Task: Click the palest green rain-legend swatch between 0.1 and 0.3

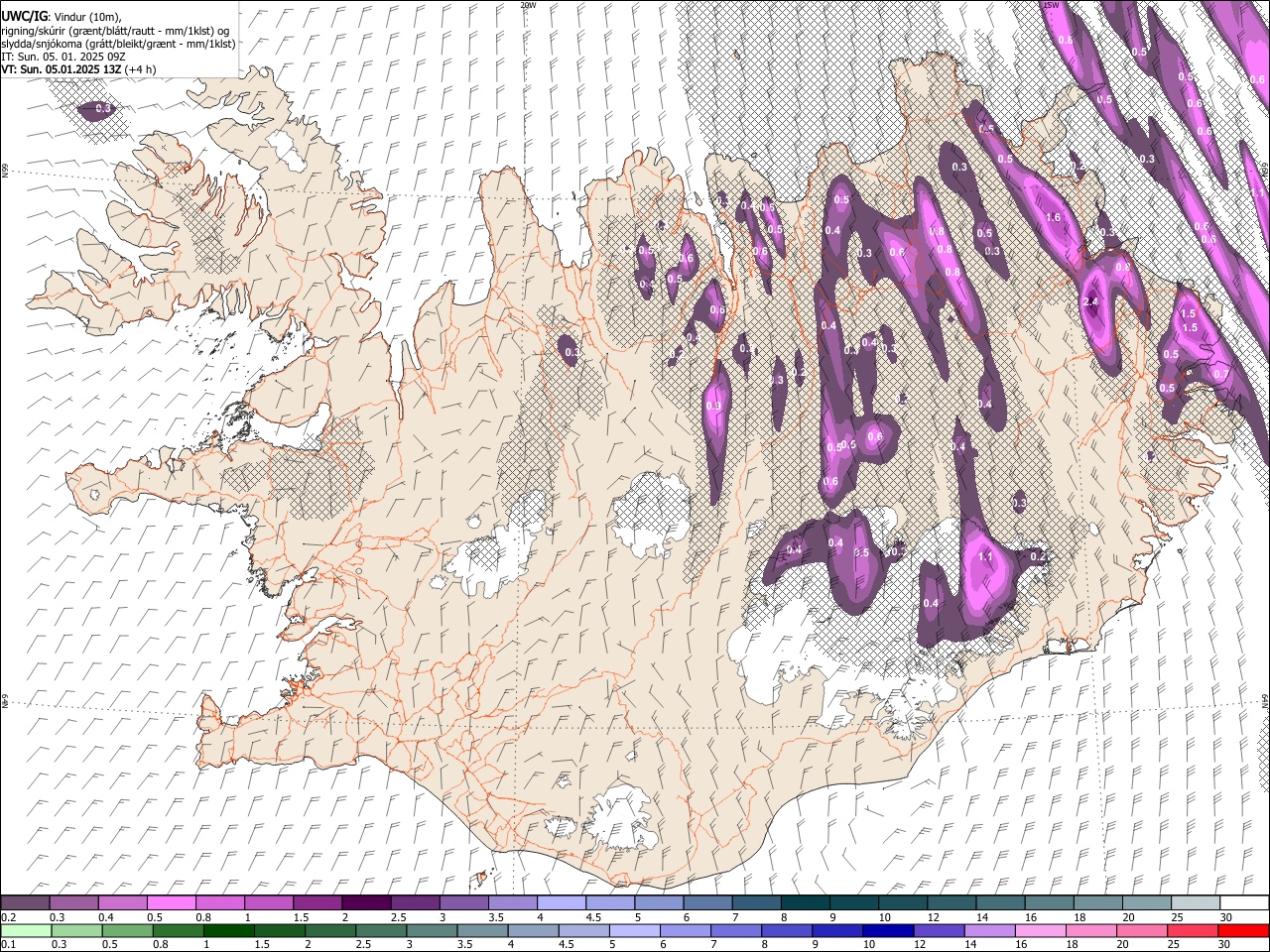Action: pyautogui.click(x=26, y=931)
